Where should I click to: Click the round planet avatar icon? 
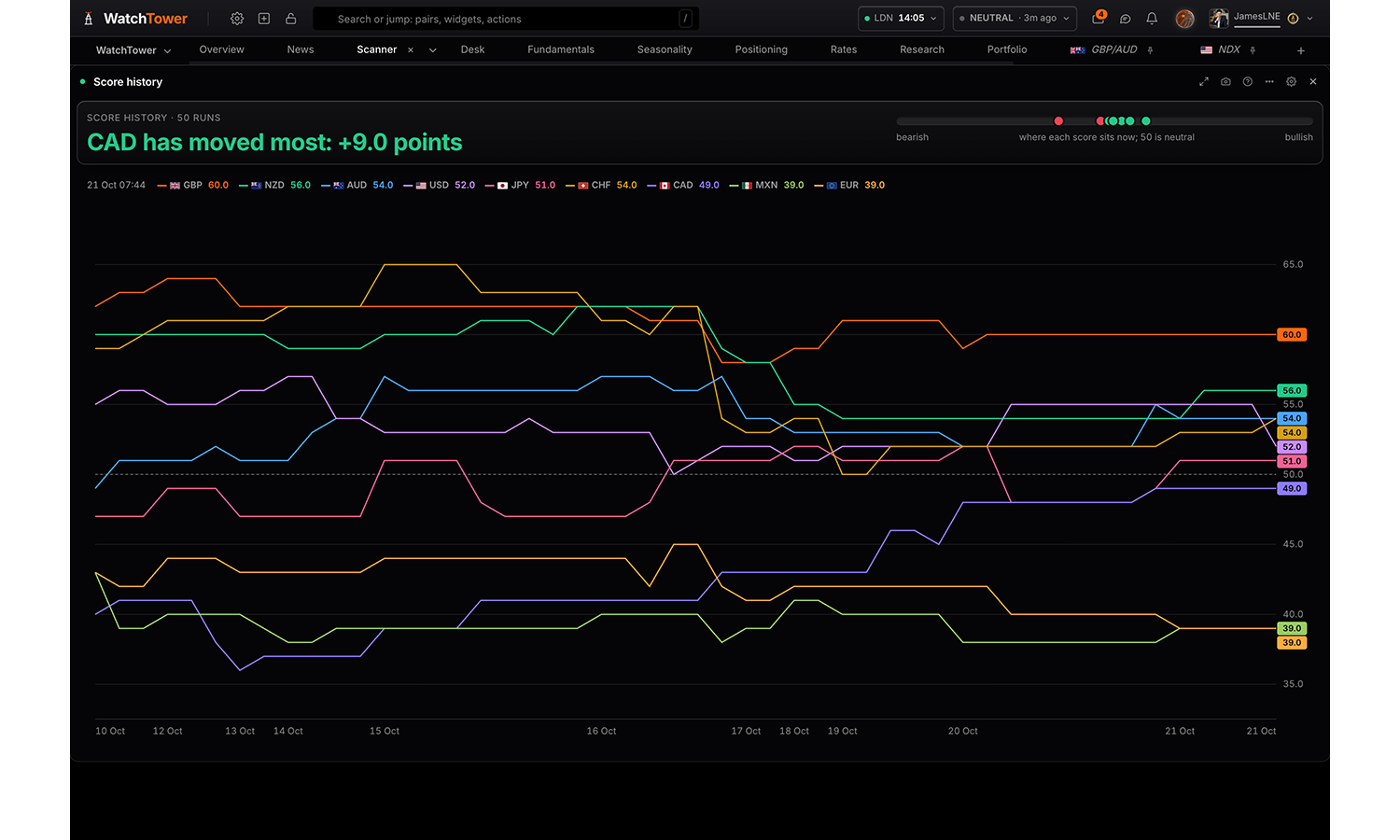coord(1185,19)
